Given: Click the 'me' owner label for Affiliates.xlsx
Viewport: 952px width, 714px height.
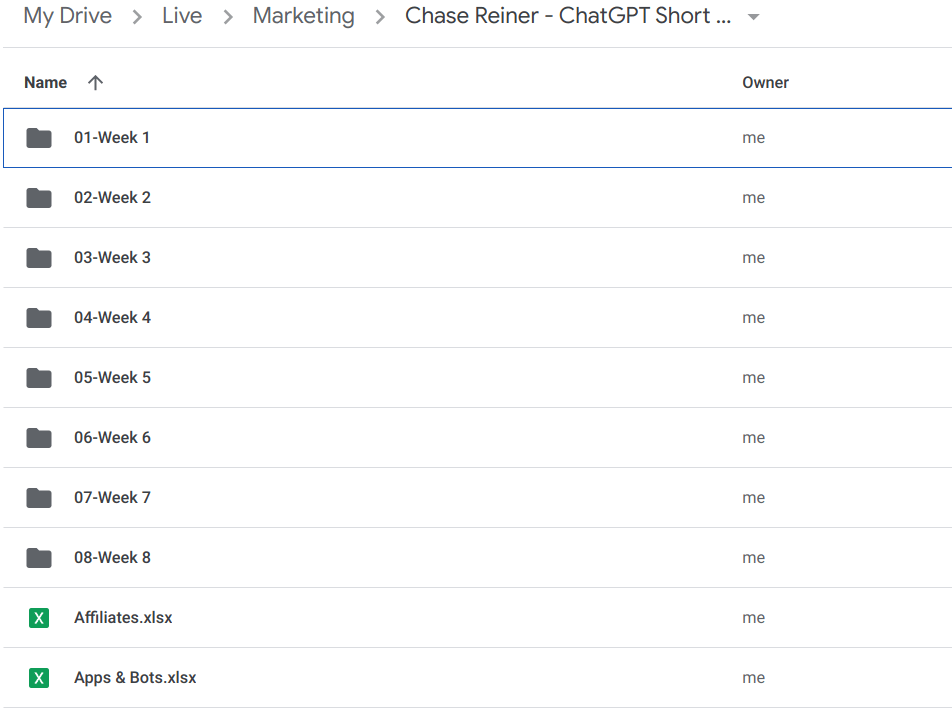Looking at the screenshot, I should [x=753, y=617].
